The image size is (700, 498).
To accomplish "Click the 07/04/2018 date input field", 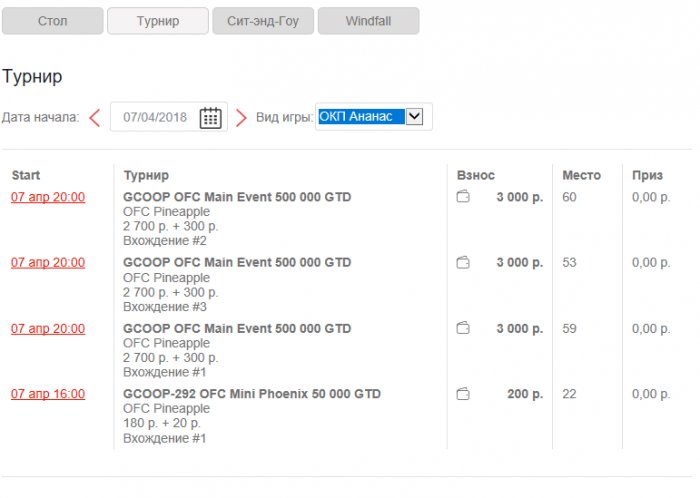I will [155, 118].
